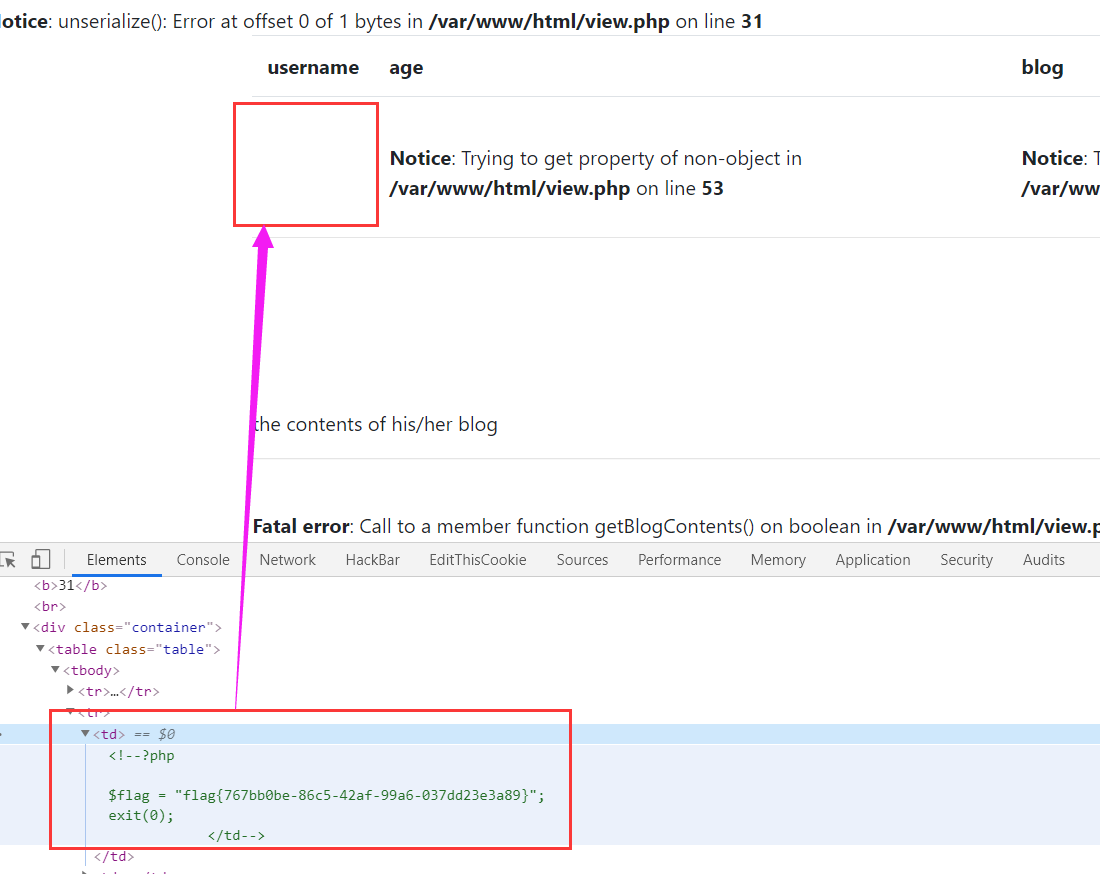Open the Console tab
The image size is (1100, 874).
tap(203, 560)
